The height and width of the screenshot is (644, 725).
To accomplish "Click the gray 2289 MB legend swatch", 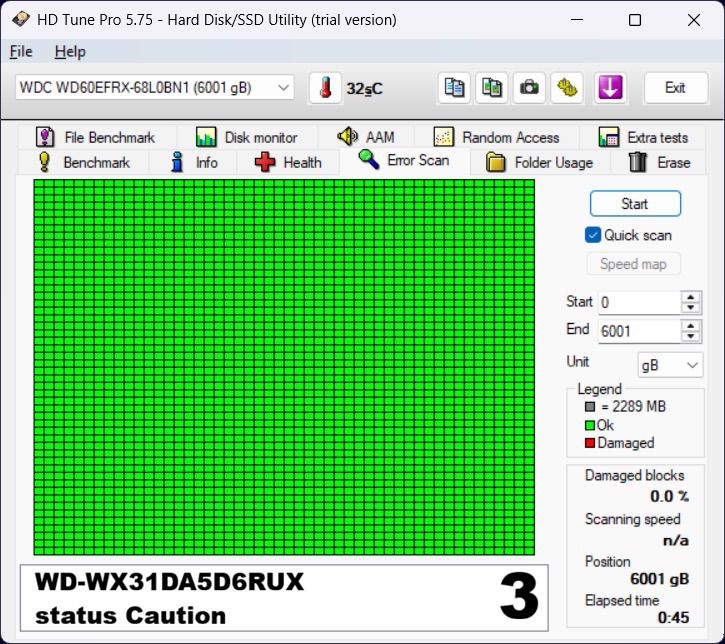I will click(590, 407).
